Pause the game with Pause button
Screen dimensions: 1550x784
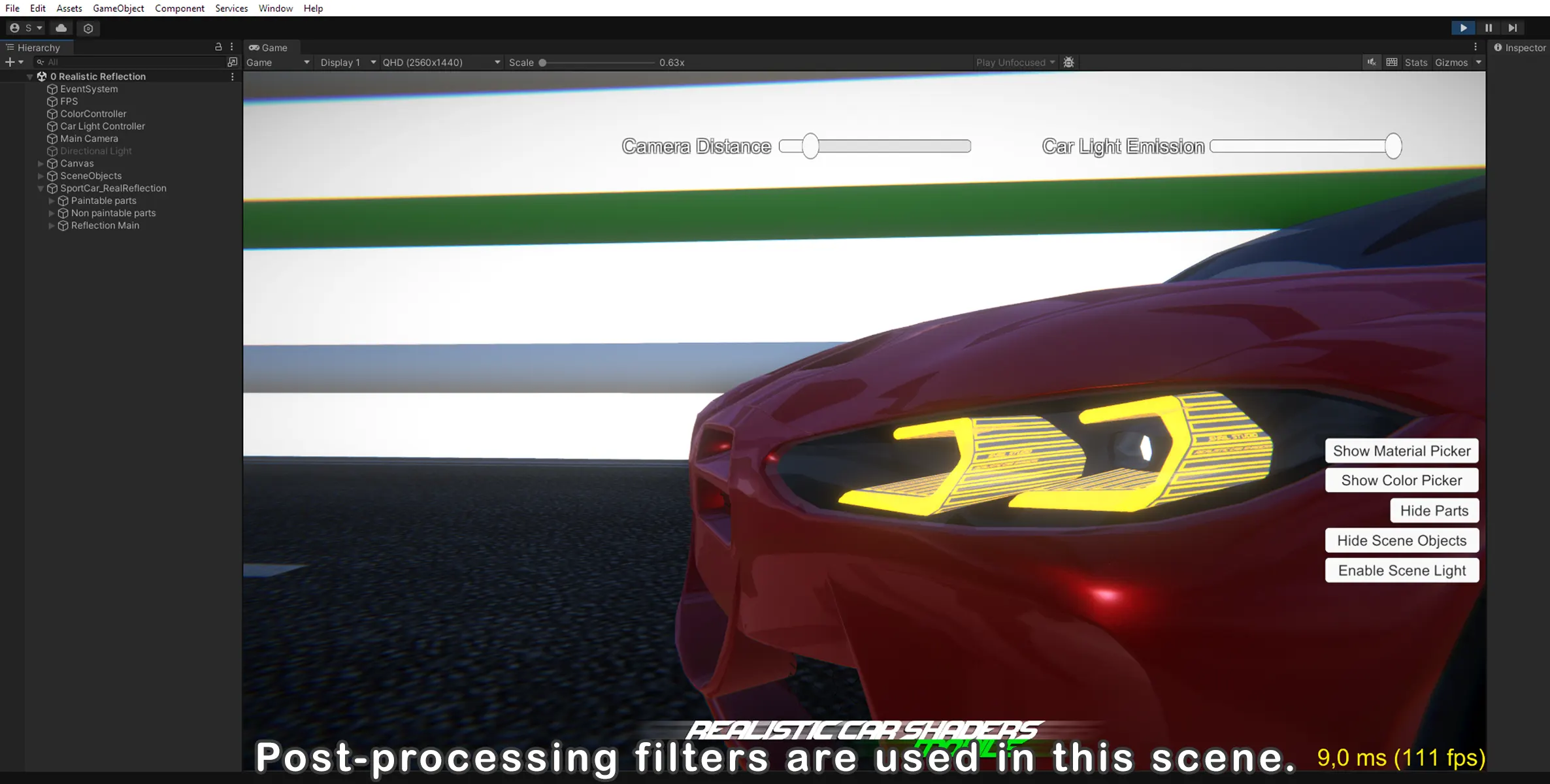pos(1488,28)
